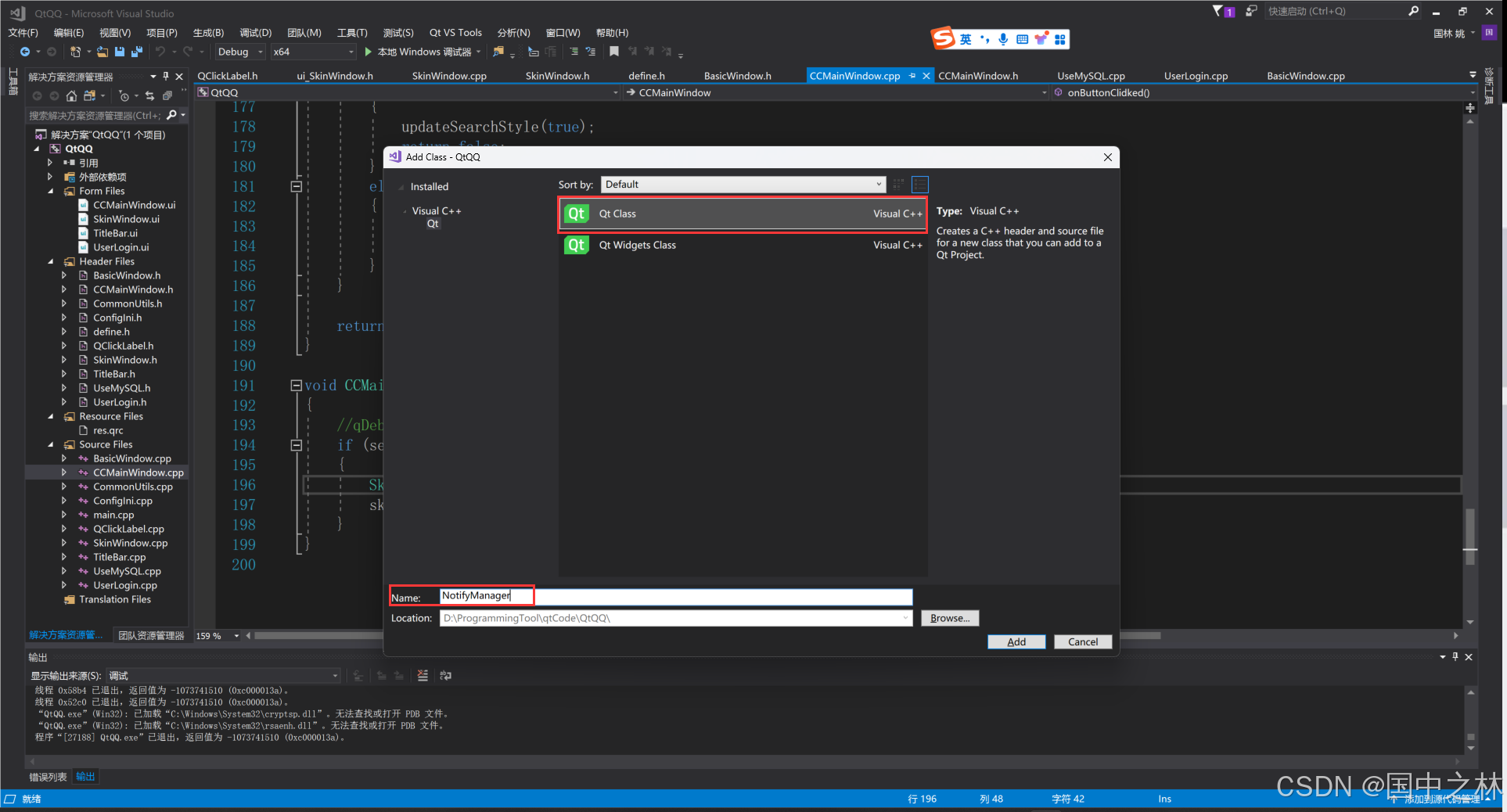The image size is (1507, 812).
Task: Click the Sogou toolbox grid icon
Action: (x=1059, y=39)
